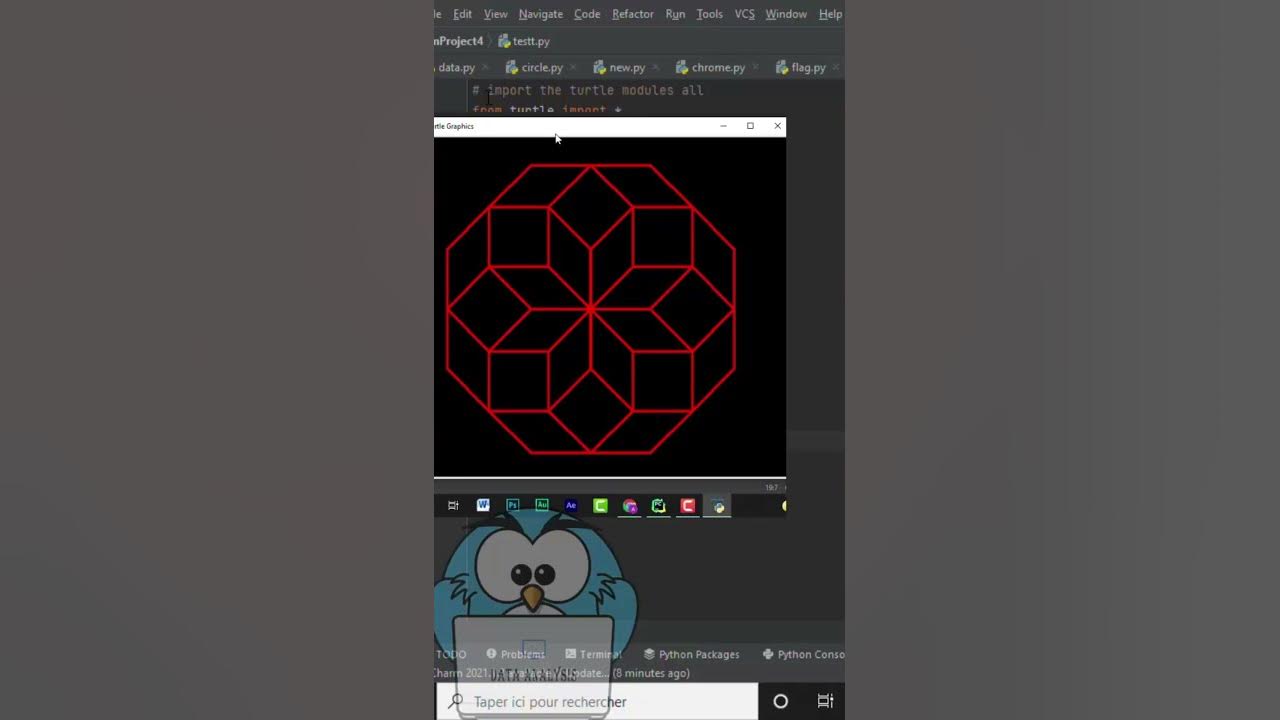The image size is (1280, 720).
Task: Click testt.py in the breadcrumb
Action: click(531, 41)
